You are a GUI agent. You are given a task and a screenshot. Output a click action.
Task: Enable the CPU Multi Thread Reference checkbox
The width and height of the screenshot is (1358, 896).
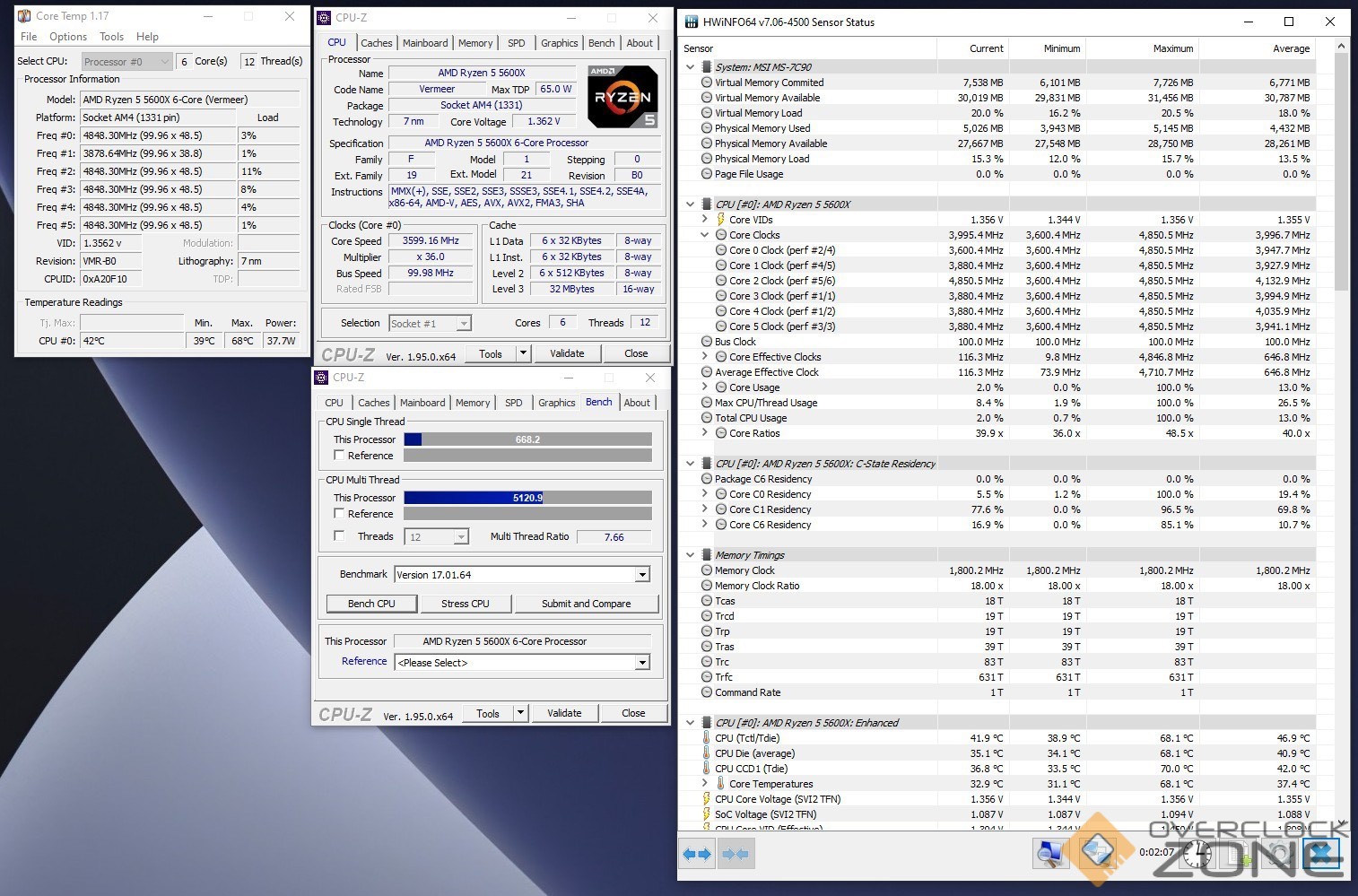(x=339, y=514)
